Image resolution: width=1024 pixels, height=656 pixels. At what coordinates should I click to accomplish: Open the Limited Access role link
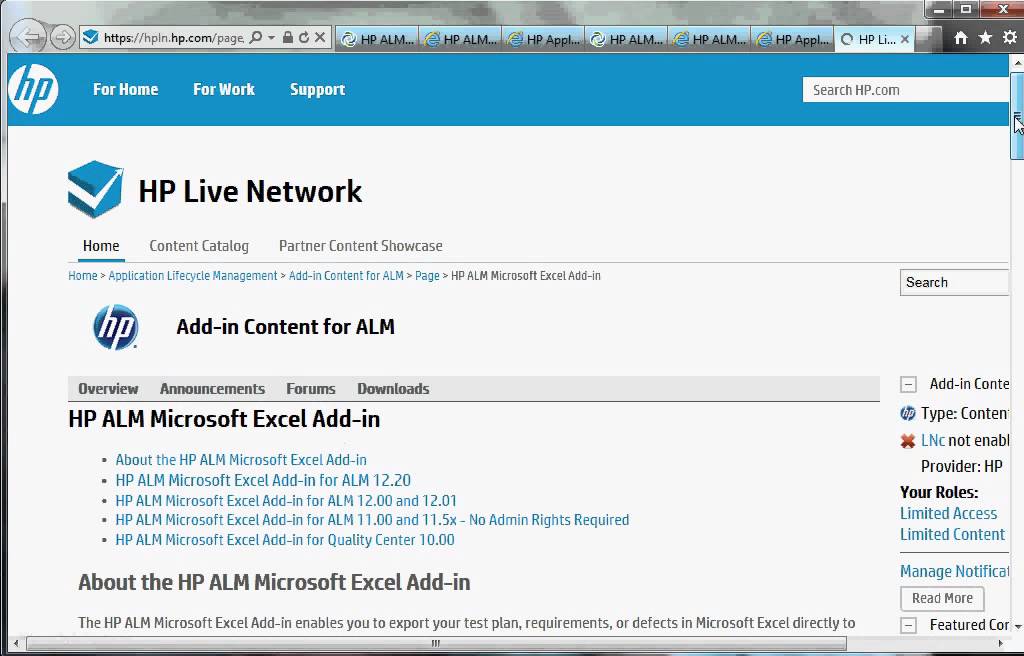948,514
